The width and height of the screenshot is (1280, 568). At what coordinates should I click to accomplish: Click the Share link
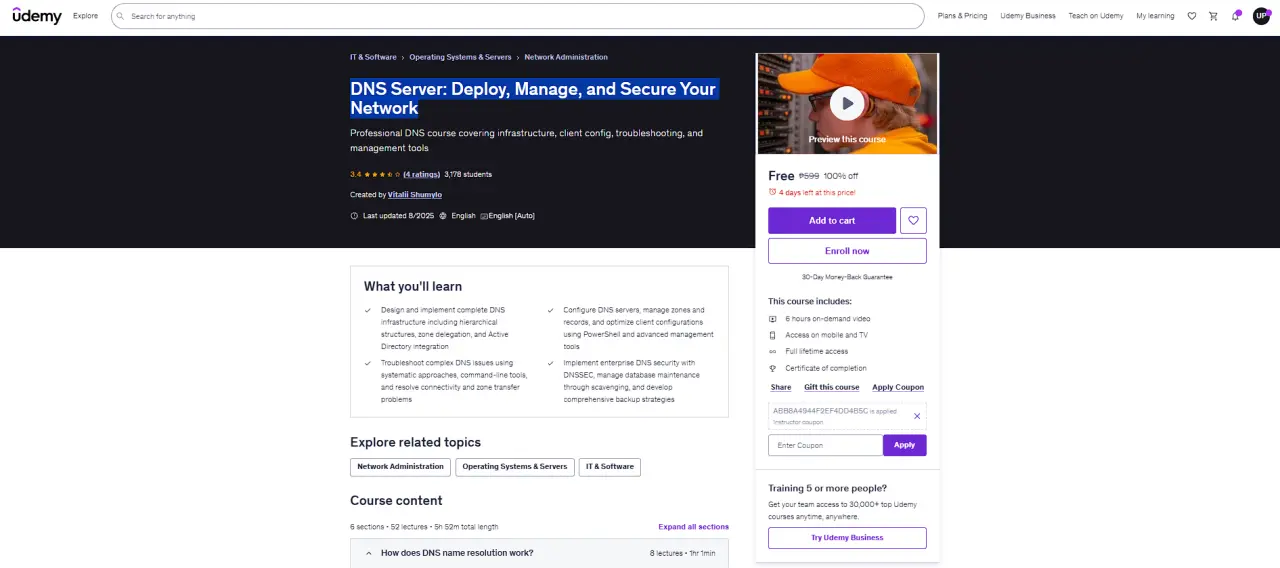[x=781, y=387]
